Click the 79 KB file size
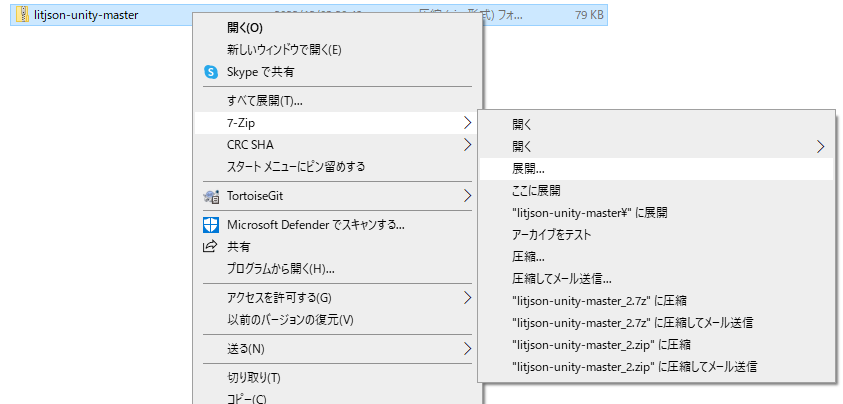This screenshot has height=404, width=843. pos(589,15)
